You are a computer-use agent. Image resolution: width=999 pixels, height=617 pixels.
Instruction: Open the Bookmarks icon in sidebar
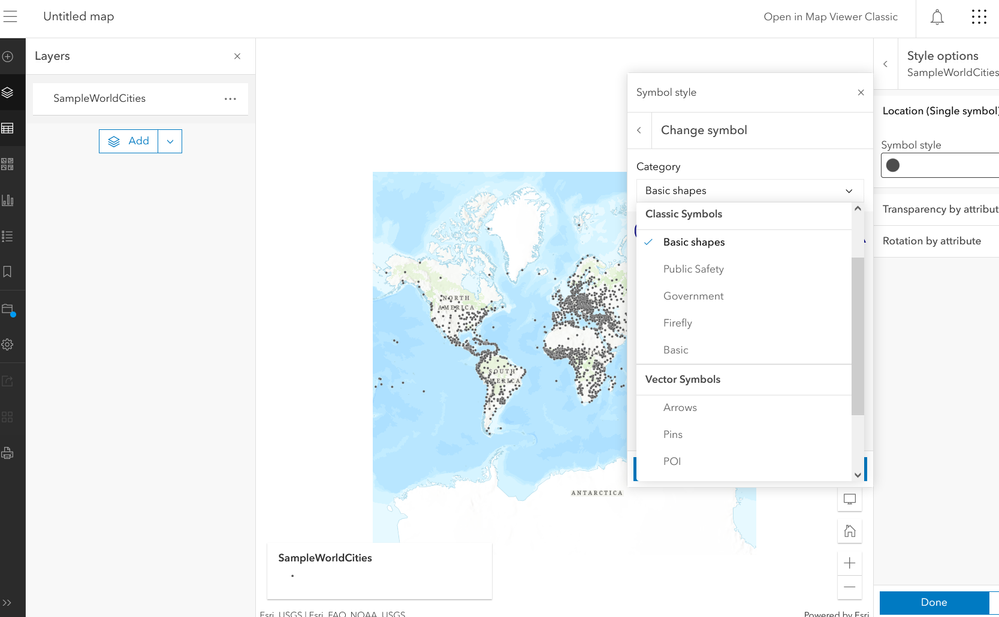pos(8,271)
